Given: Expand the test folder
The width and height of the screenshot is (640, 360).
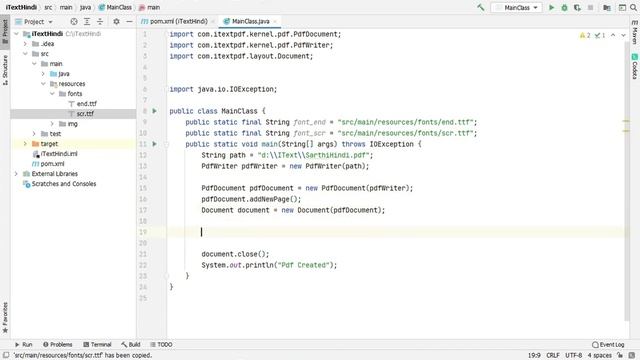Looking at the screenshot, I should [x=34, y=134].
